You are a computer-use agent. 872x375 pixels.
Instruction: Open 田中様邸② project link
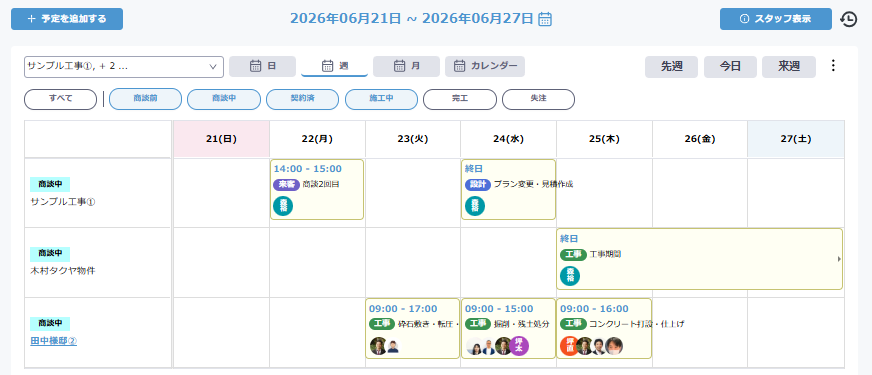[x=53, y=341]
